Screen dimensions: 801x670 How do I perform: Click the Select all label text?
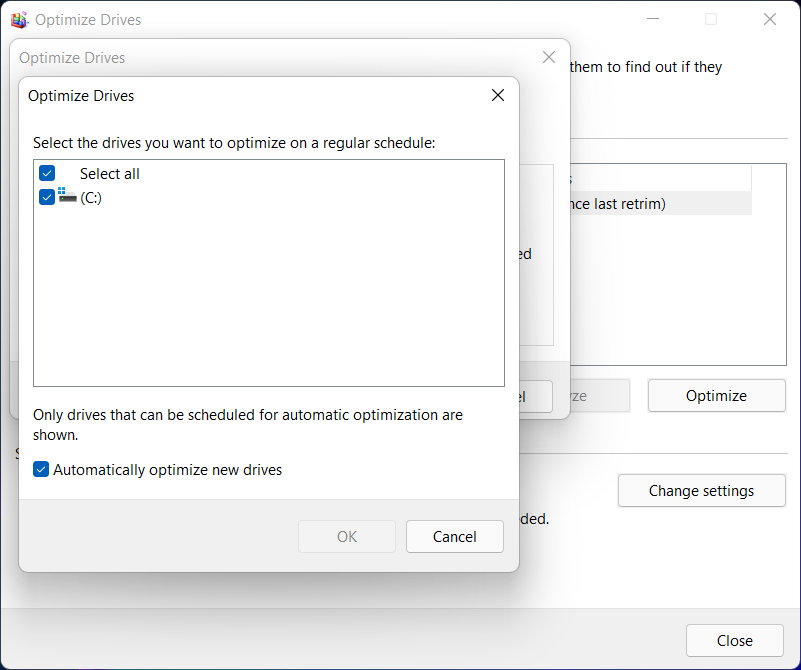coord(110,174)
